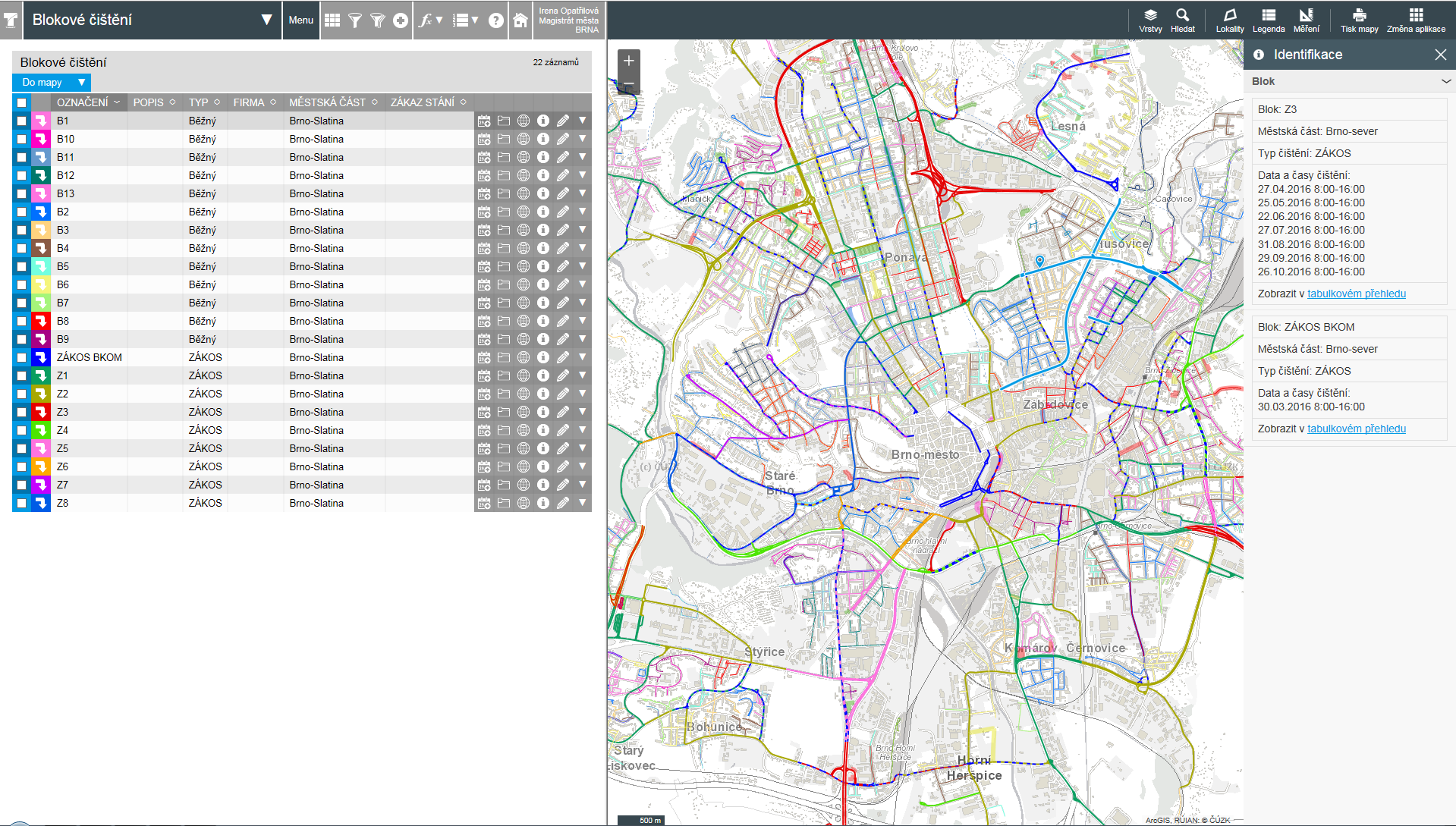1456x826 pixels.
Task: Click the single funnel filter icon
Action: 355,20
